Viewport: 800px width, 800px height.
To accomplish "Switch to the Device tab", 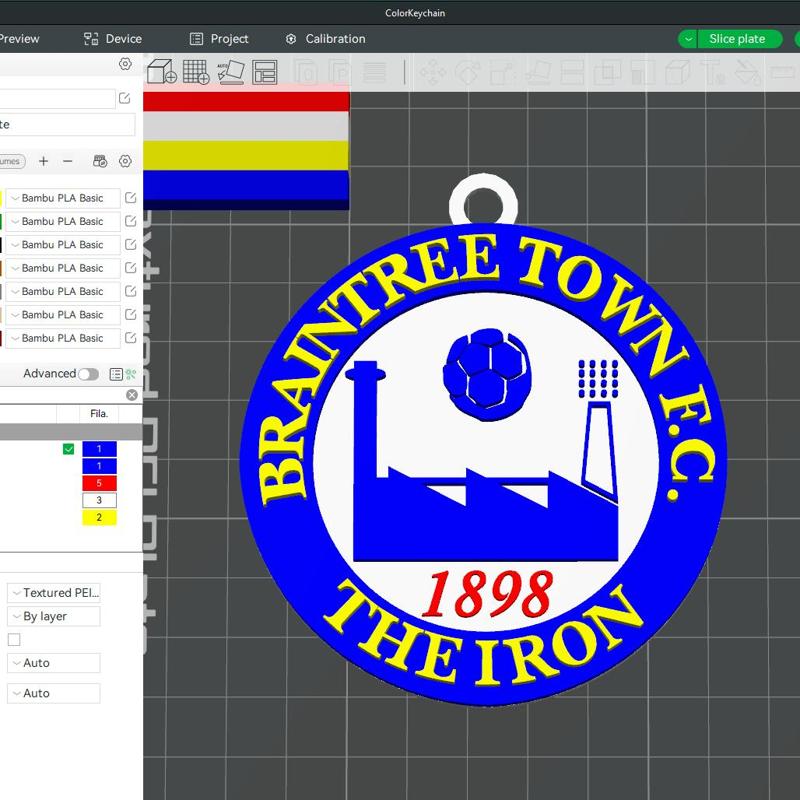I will pos(112,39).
